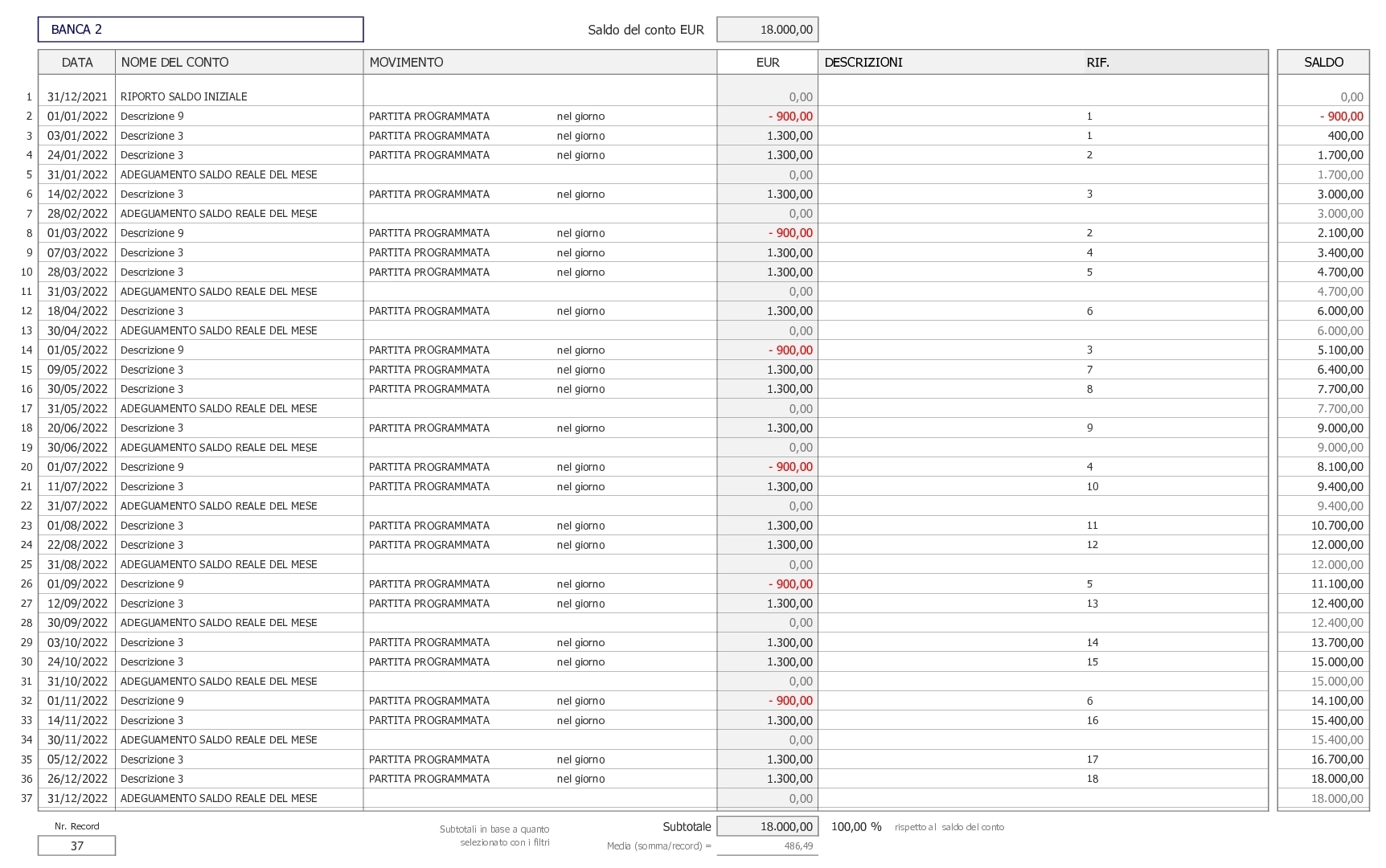Click balance 13.700,00 in the 03/10/2022 row
The height and width of the screenshot is (868, 1386).
(1337, 642)
